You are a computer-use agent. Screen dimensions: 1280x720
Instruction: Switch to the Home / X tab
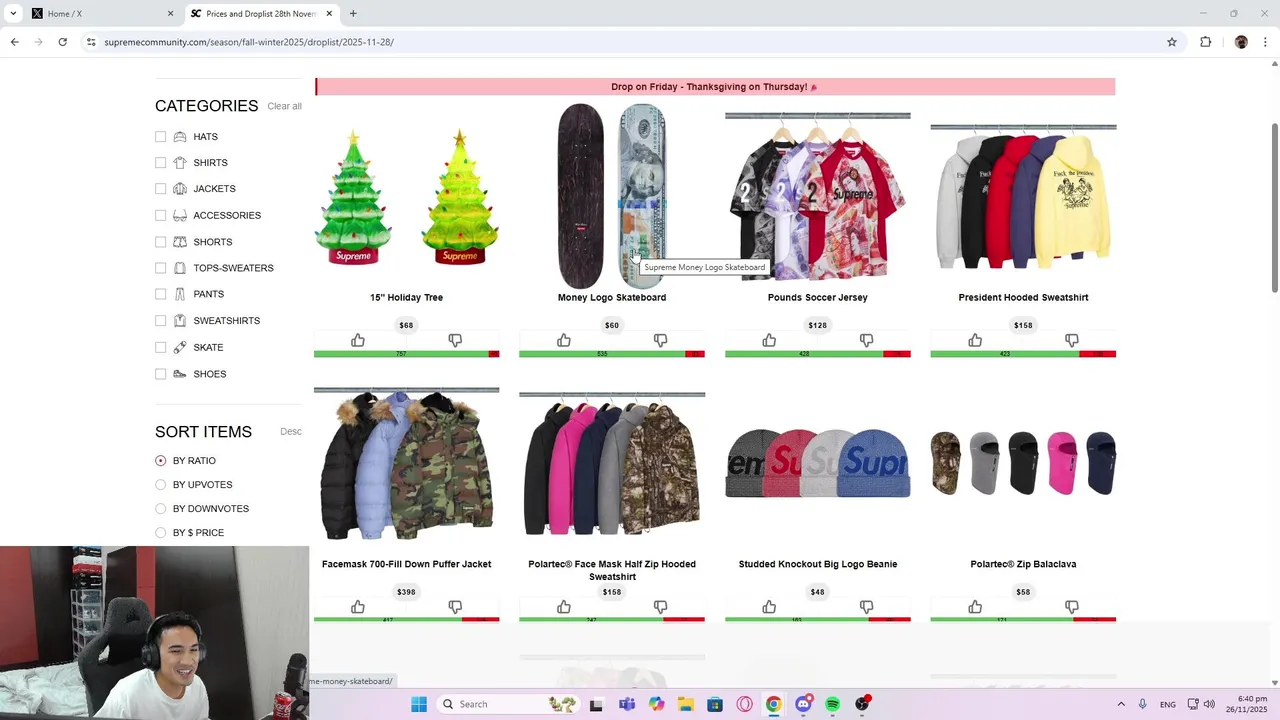pos(100,14)
